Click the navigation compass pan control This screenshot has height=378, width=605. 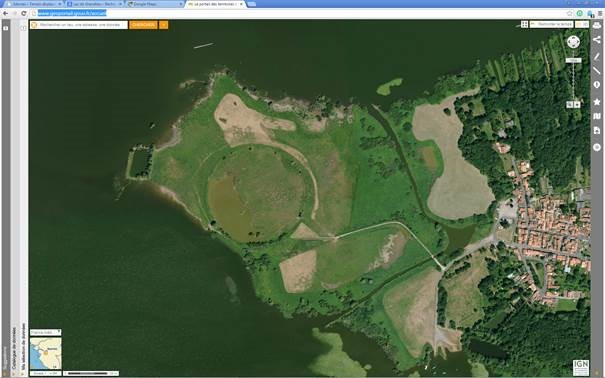click(573, 42)
